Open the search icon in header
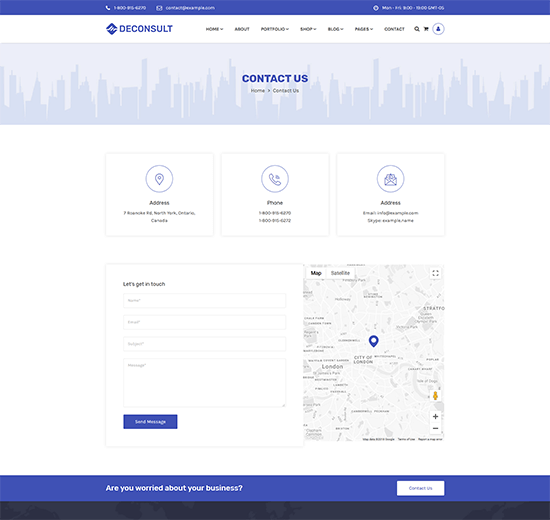Image resolution: width=550 pixels, height=520 pixels. [x=417, y=29]
